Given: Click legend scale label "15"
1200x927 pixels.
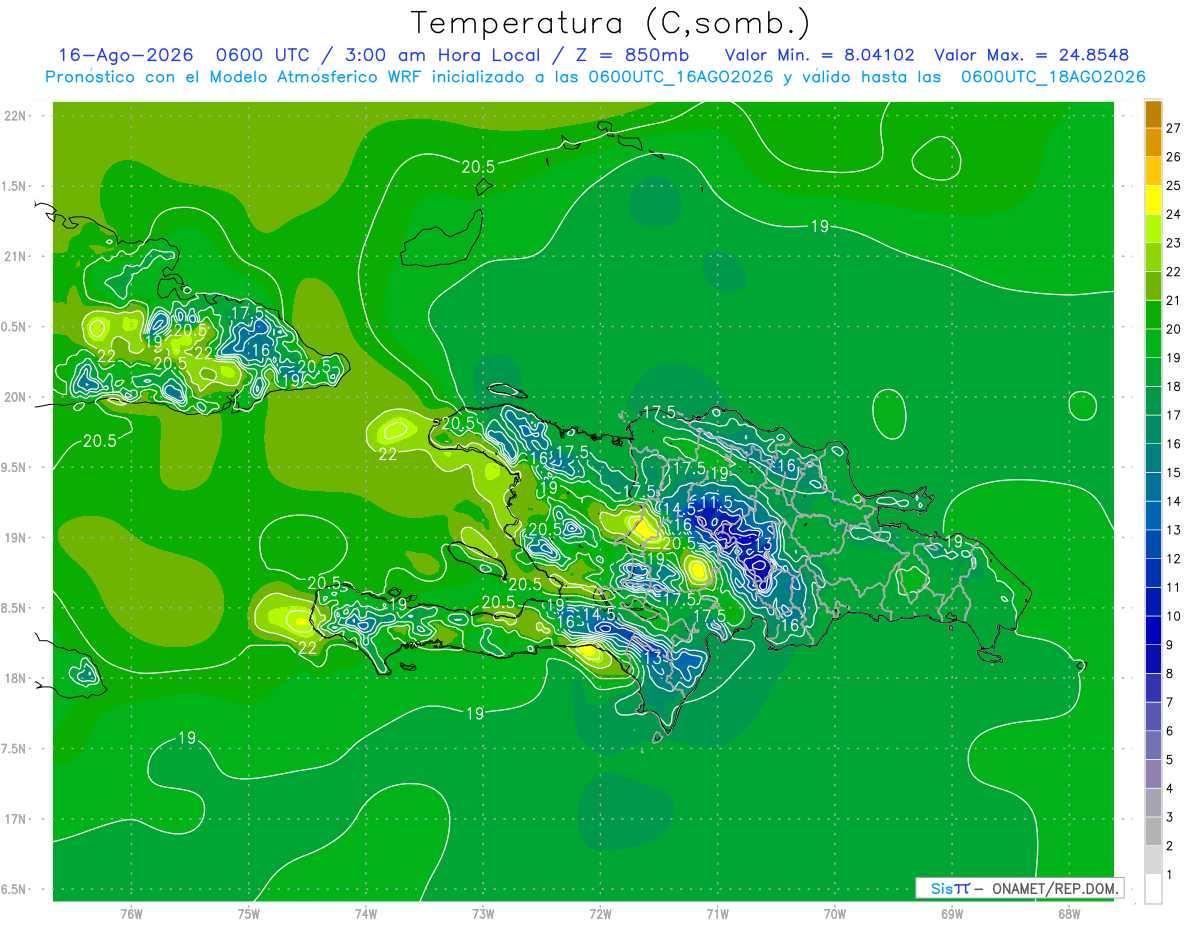Looking at the screenshot, I should [x=1174, y=473].
